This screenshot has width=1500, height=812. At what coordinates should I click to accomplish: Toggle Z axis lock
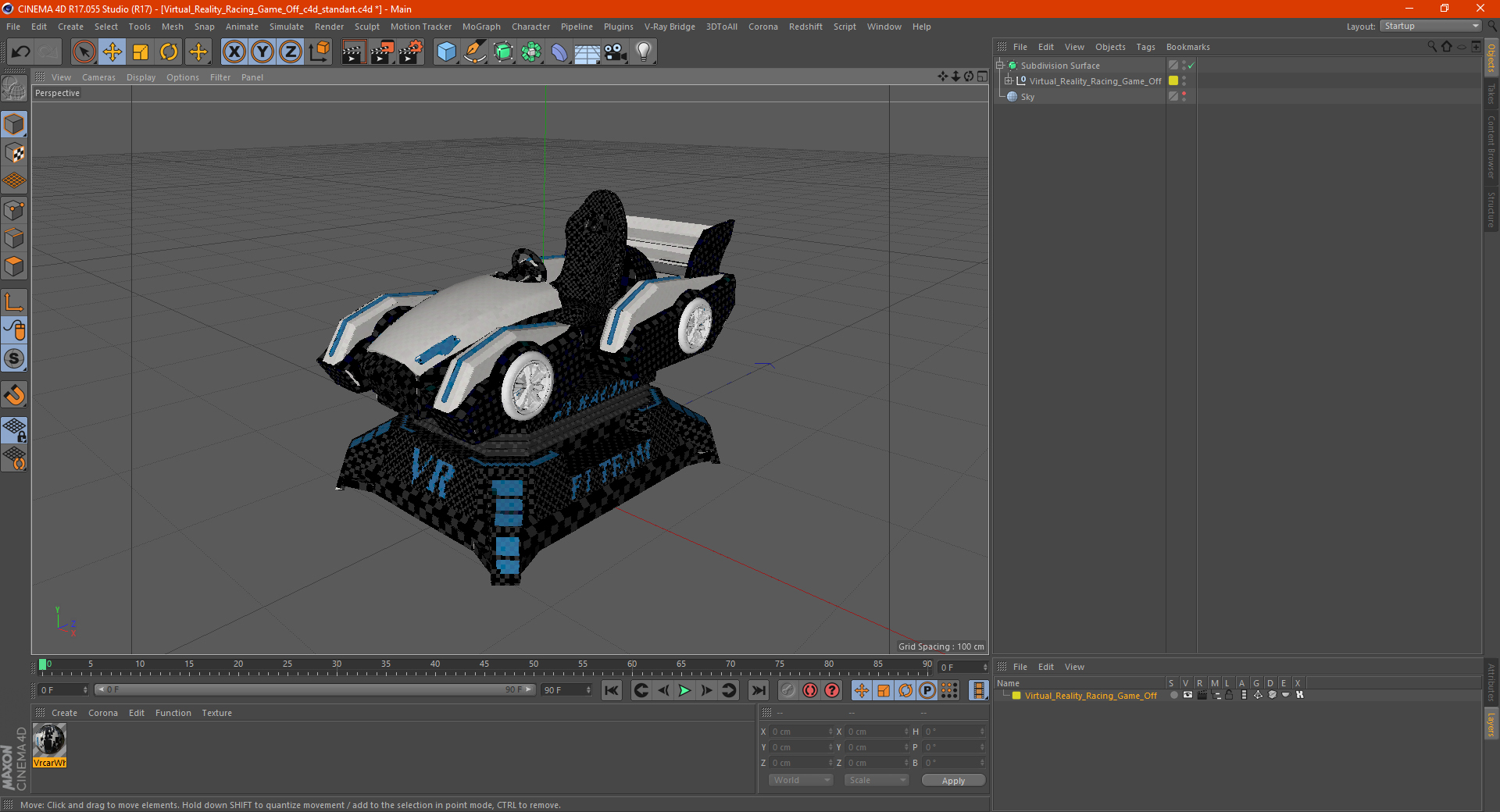coord(291,52)
